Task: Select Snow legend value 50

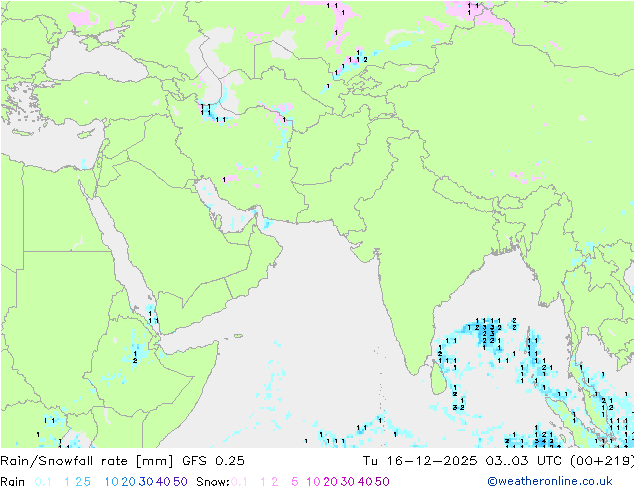Action: click(x=382, y=482)
